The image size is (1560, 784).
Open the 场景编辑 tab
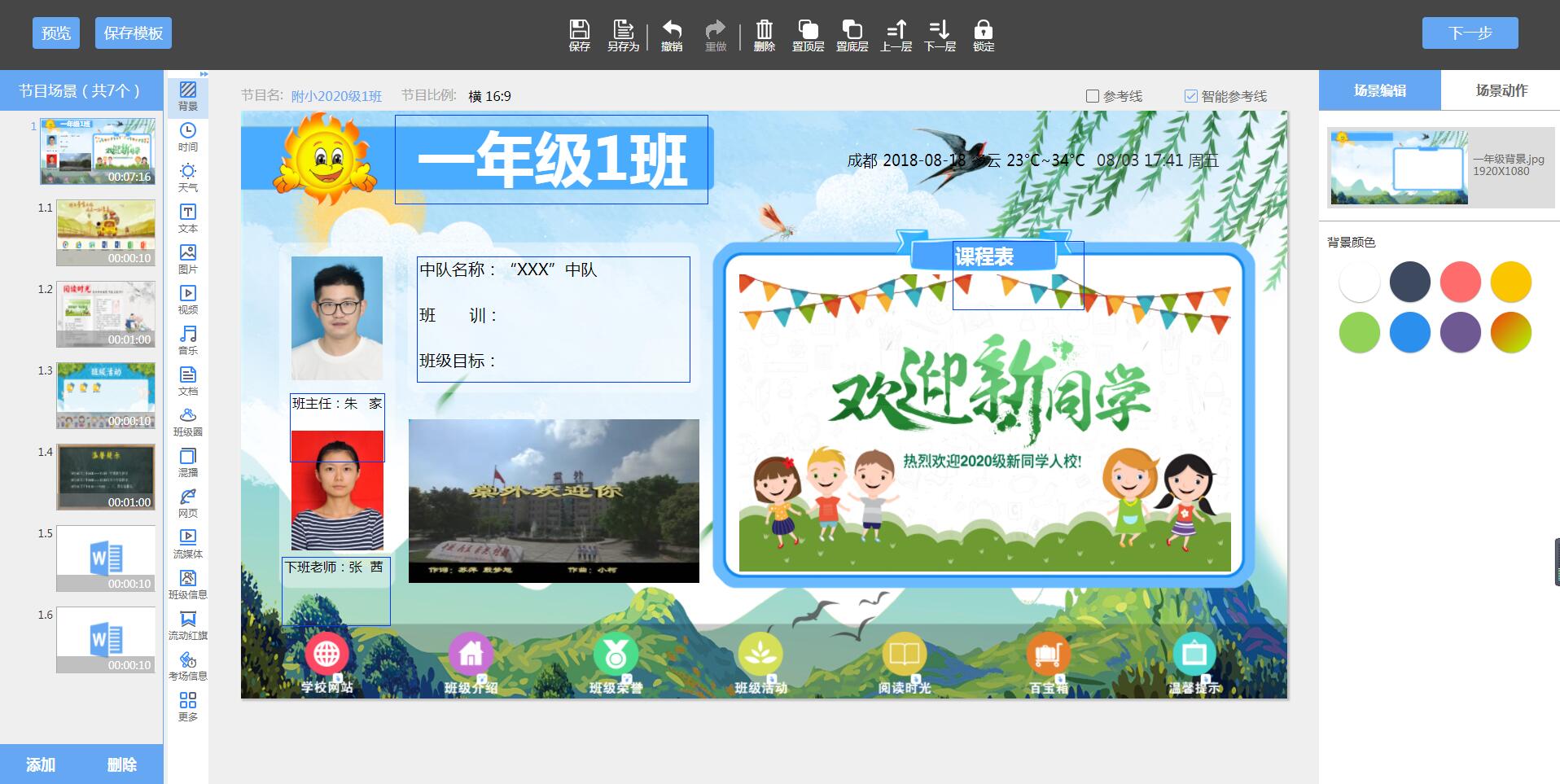point(1379,90)
